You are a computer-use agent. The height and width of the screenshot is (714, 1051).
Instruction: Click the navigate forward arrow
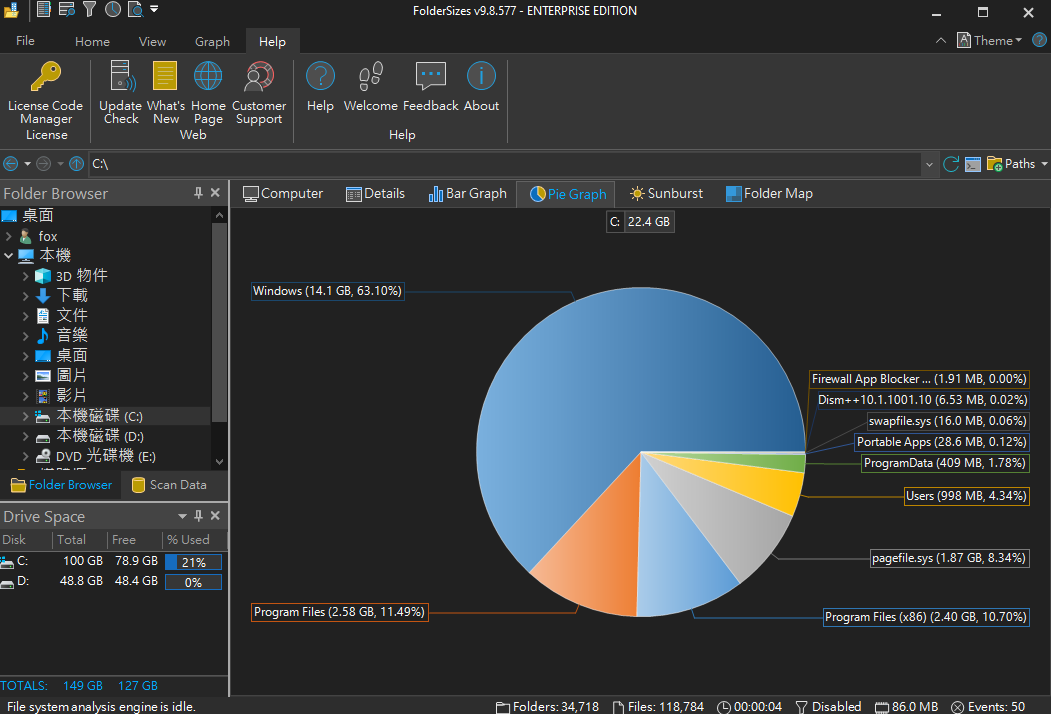click(44, 164)
